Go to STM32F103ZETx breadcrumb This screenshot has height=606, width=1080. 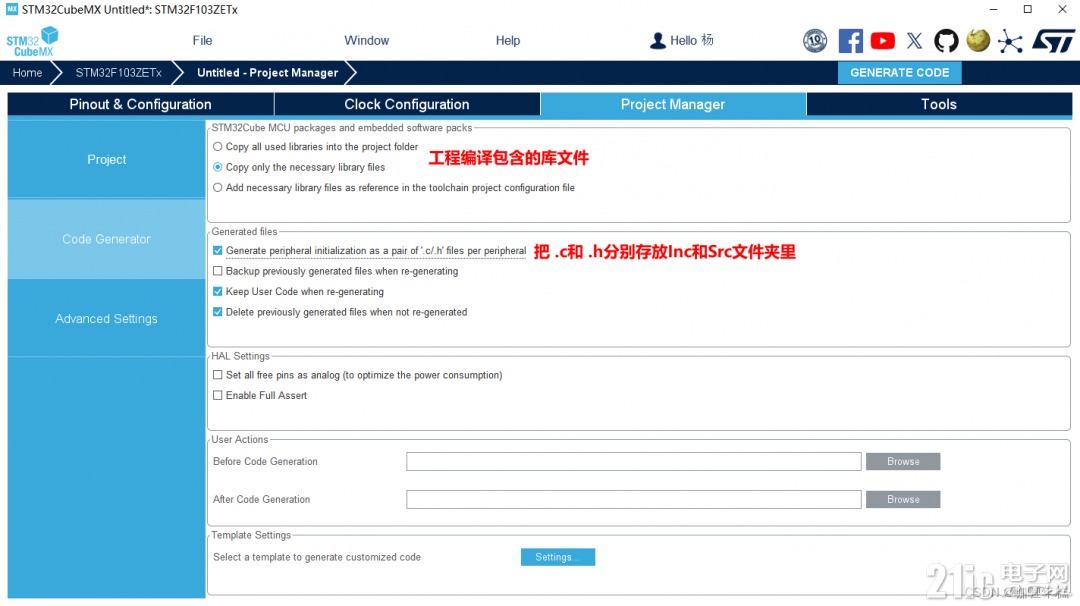(118, 72)
